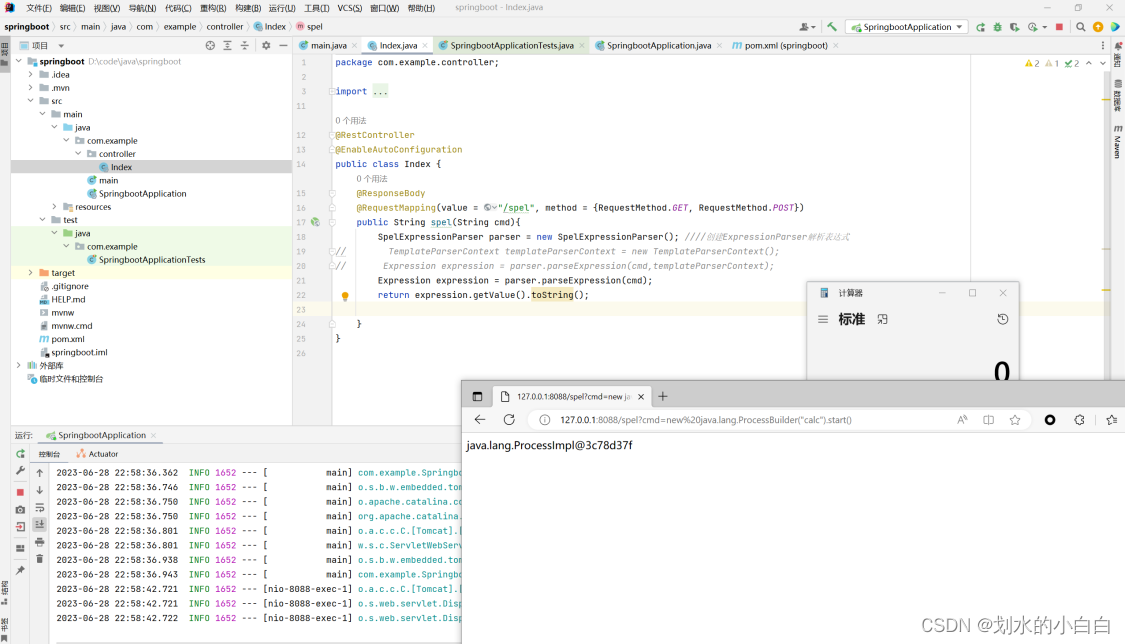Open the Actuator tab in Run panel
Image resolution: width=1125 pixels, height=644 pixels.
click(97, 454)
